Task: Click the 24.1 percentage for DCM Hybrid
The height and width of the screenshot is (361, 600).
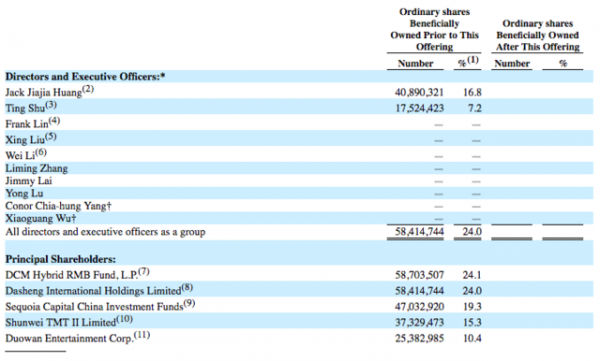Action: (x=472, y=275)
